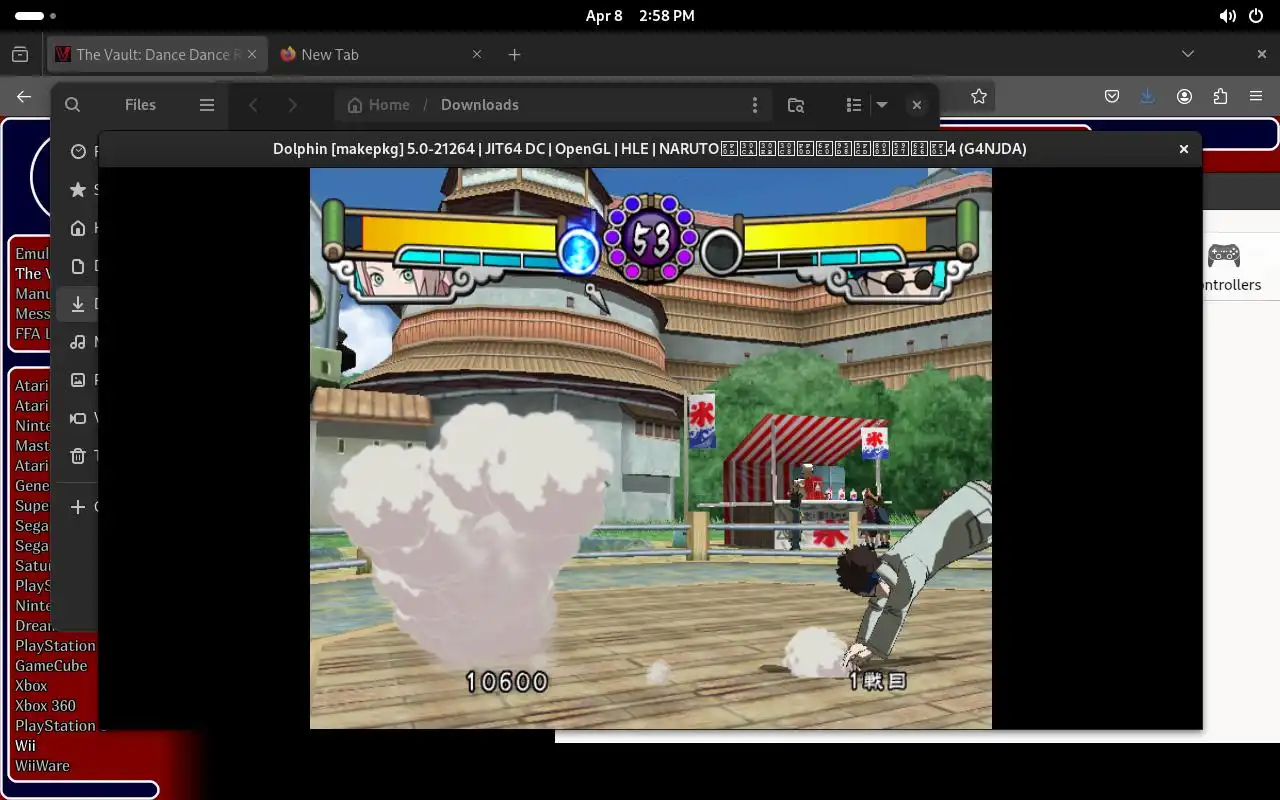Select the Trash sidebar icon in Files
Viewport: 1280px width, 800px height.
click(78, 456)
